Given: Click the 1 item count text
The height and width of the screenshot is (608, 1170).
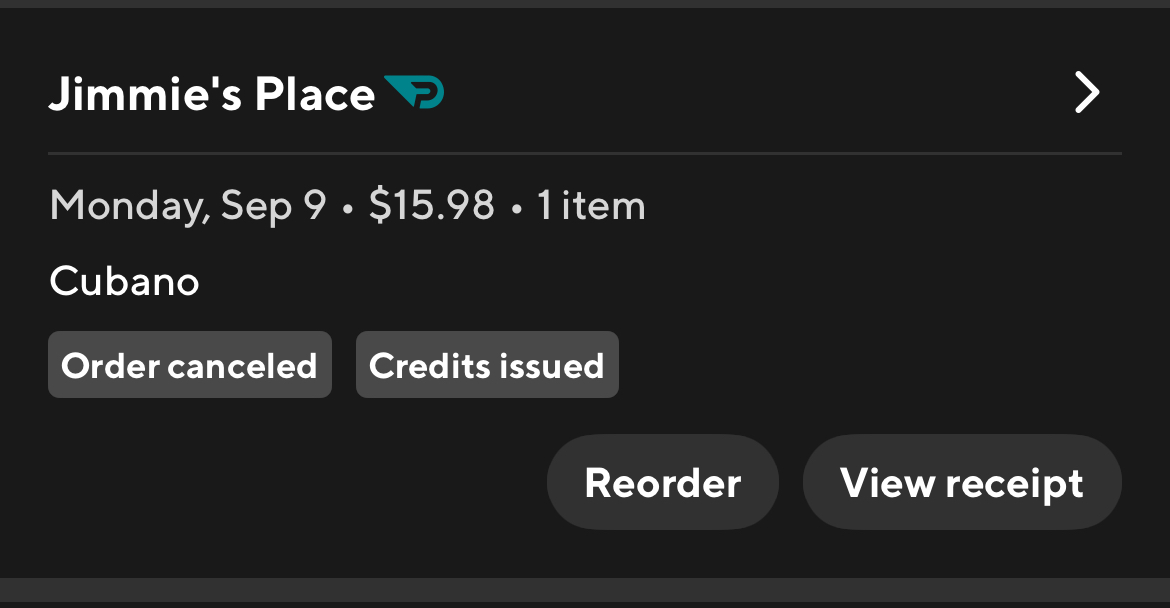Looking at the screenshot, I should (591, 206).
